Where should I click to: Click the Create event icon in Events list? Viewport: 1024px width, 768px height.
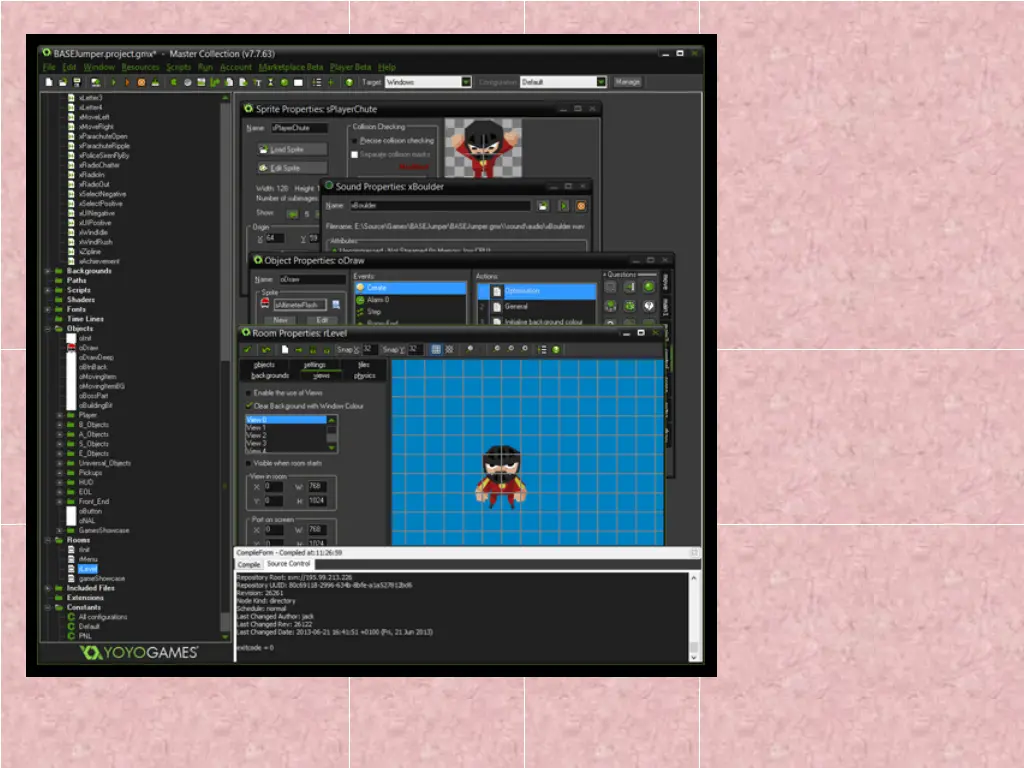[360, 288]
